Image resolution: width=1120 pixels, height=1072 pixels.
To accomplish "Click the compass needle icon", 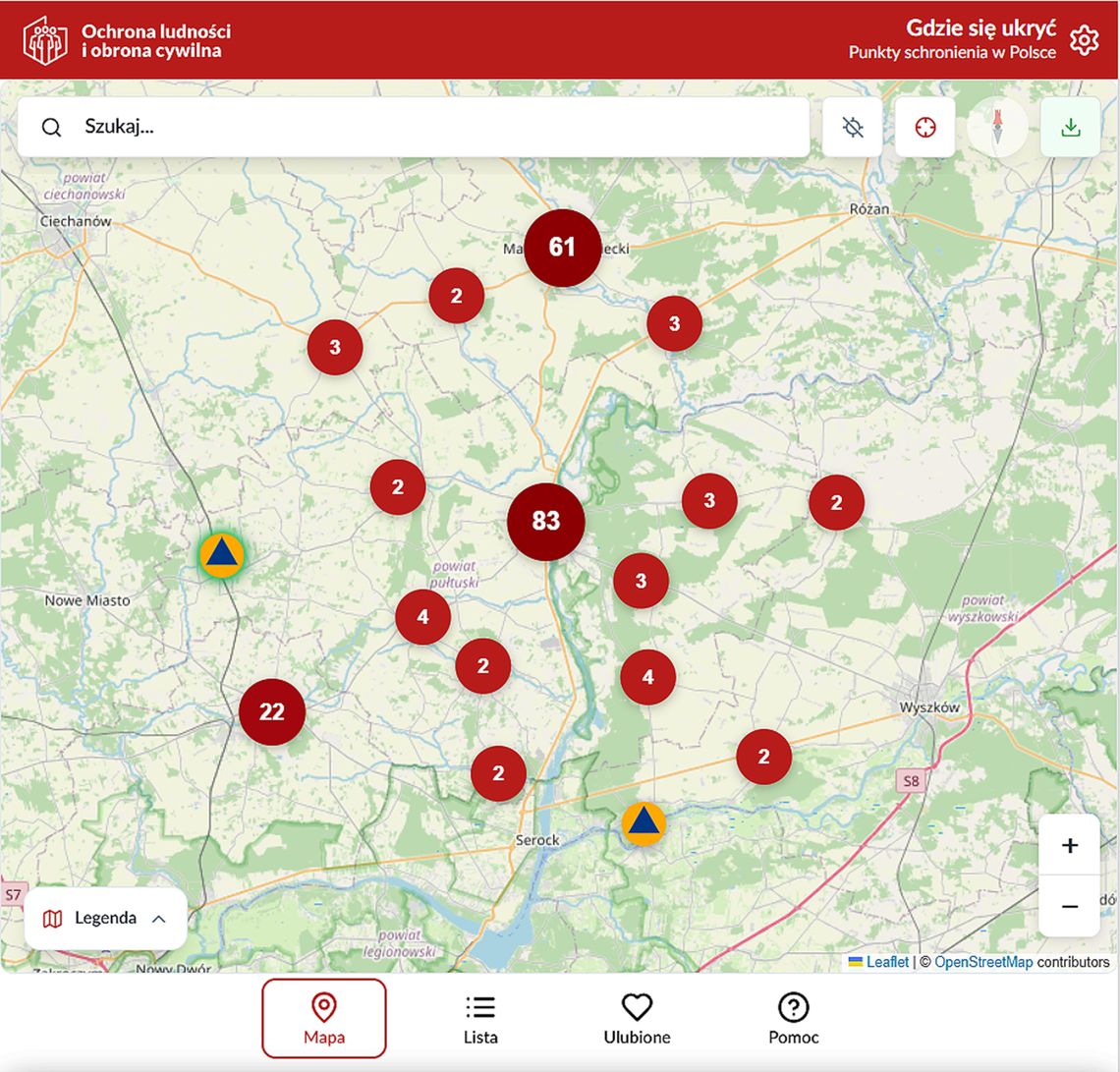I will [x=996, y=127].
